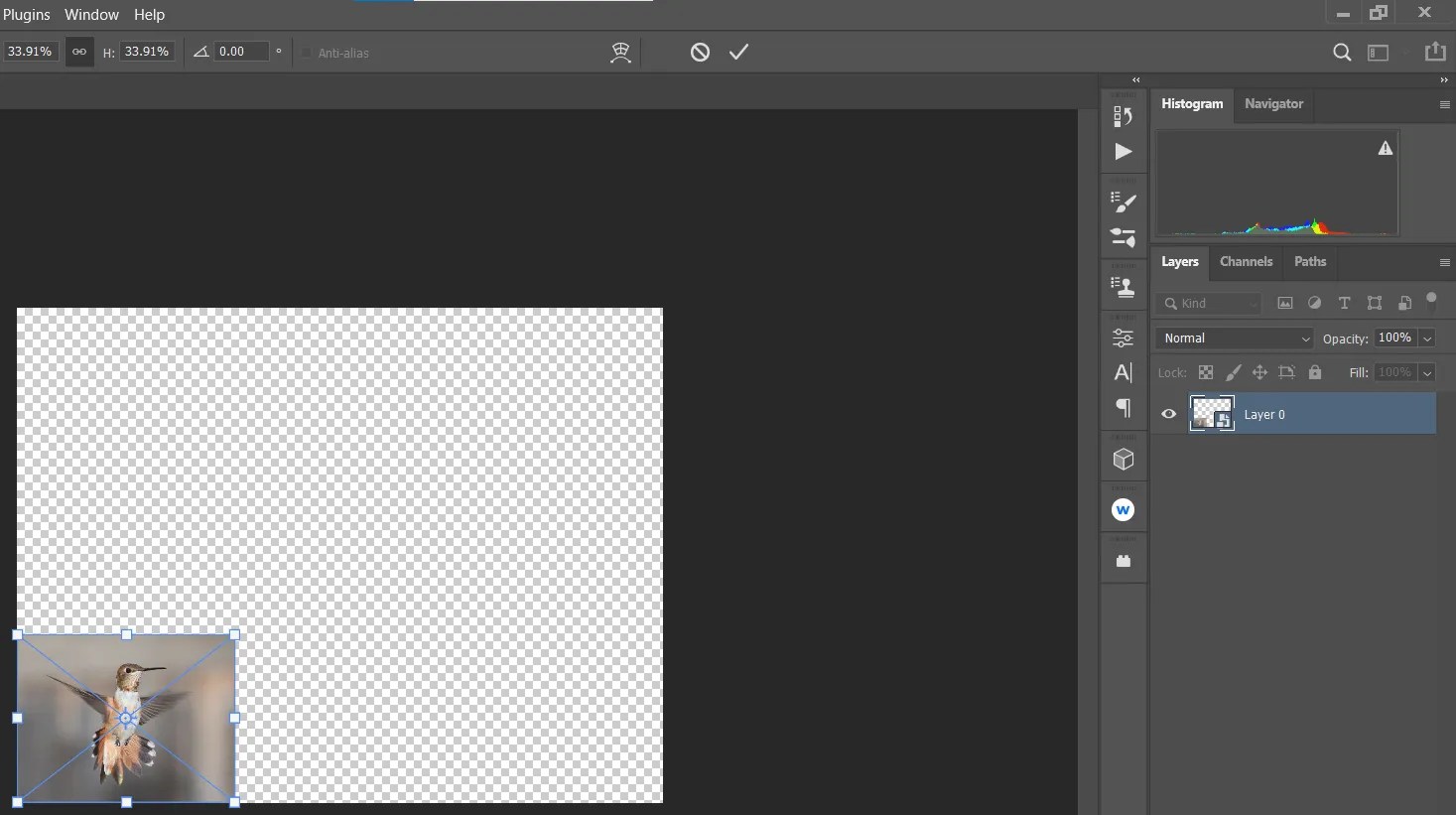The height and width of the screenshot is (815, 1456).
Task: Open the Character panel icon
Action: click(1123, 372)
